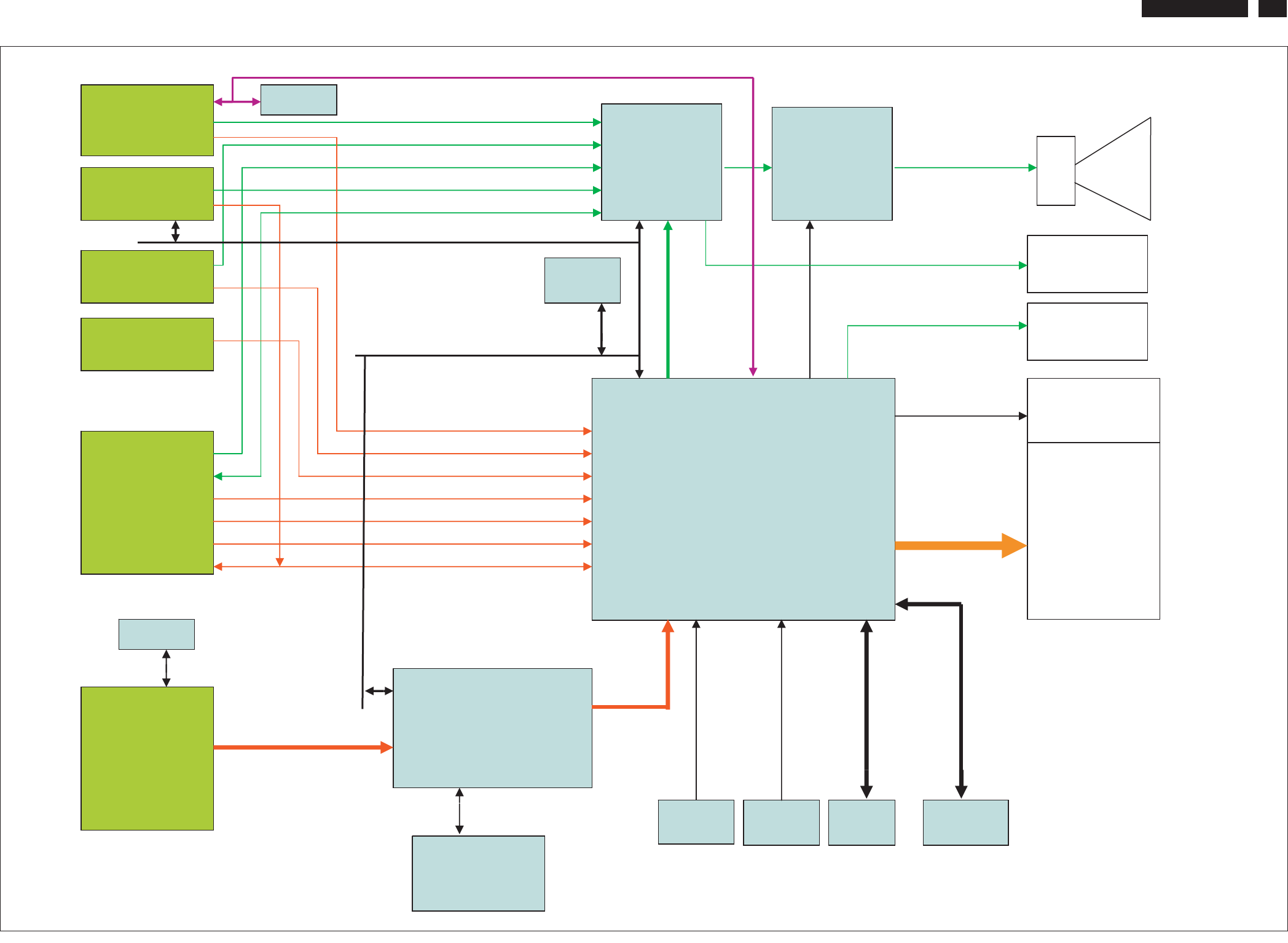Select the tall green block with multiple orange outputs

(147, 502)
